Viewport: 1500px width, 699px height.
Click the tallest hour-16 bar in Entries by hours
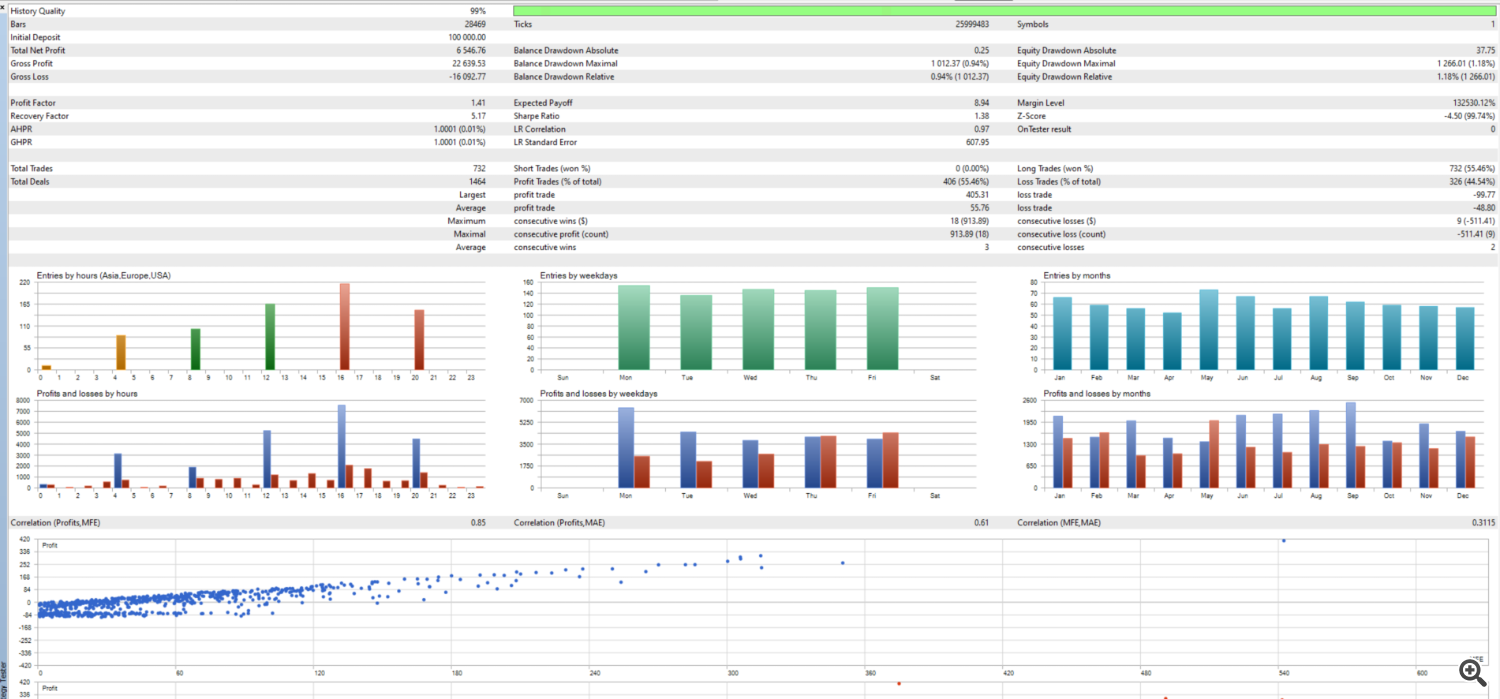point(345,326)
